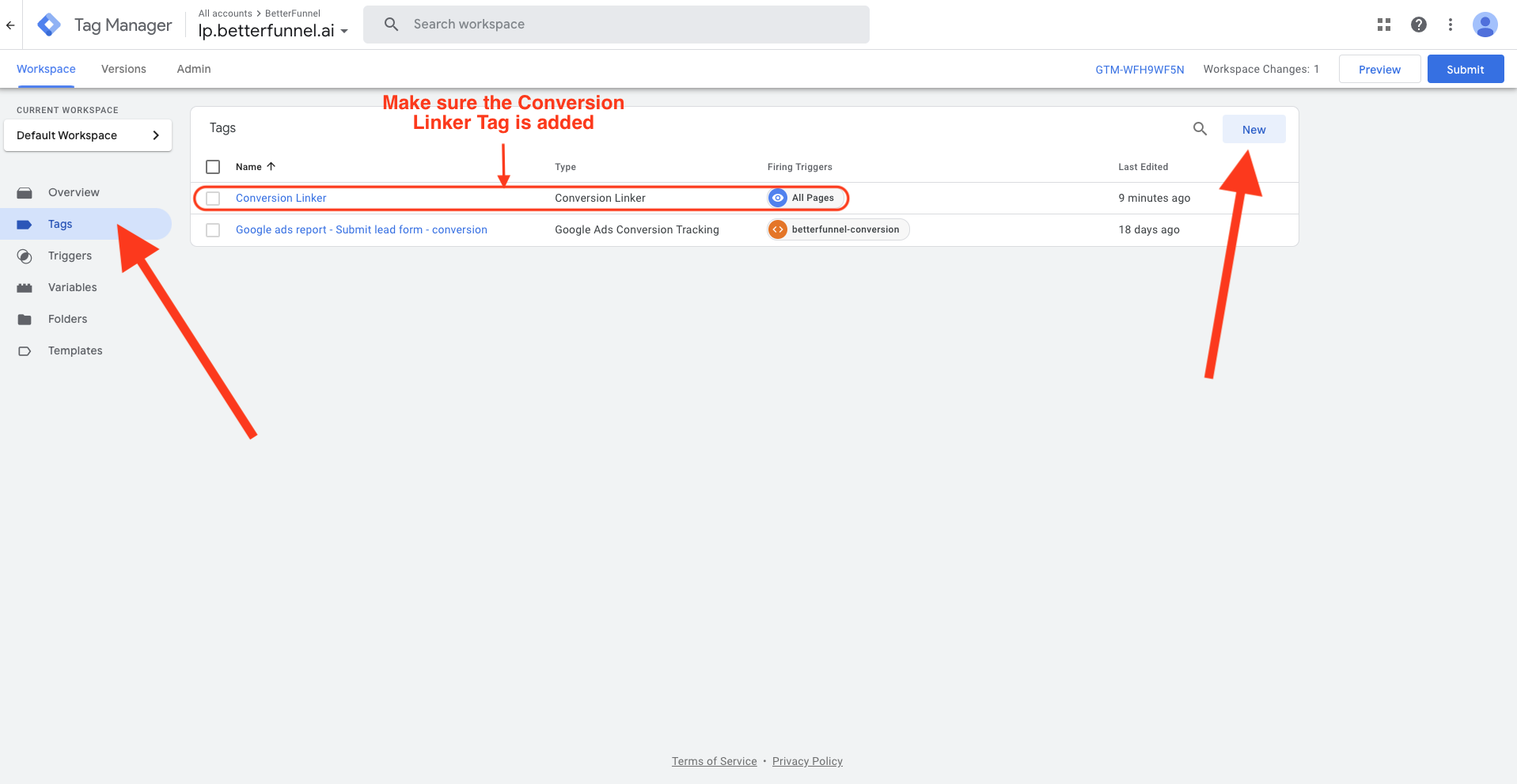Viewport: 1517px width, 784px height.
Task: Open Triggers in the sidebar
Action: pos(70,256)
